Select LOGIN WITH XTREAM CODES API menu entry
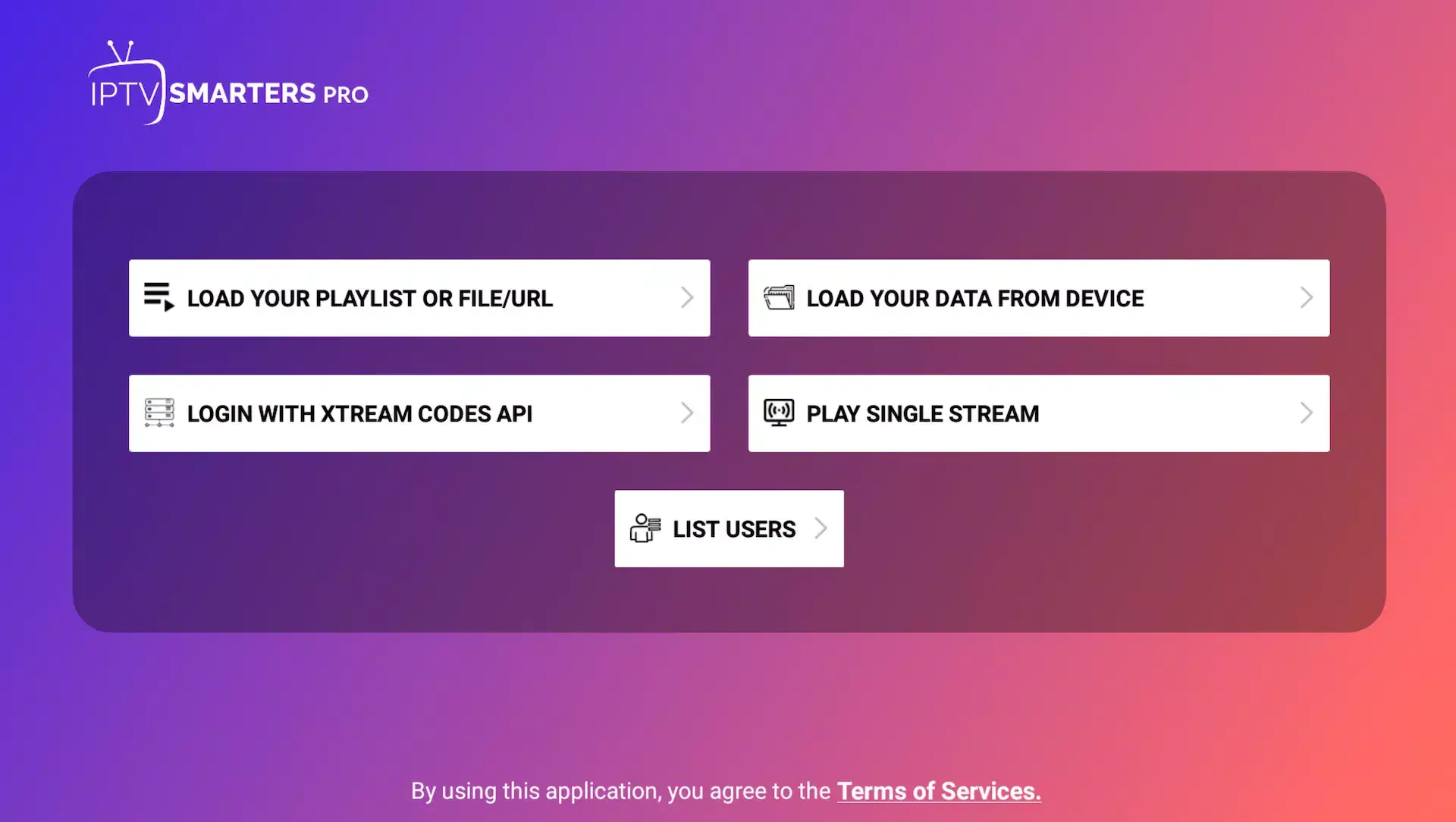Screen dimensions: 1456x822 (x=420, y=413)
